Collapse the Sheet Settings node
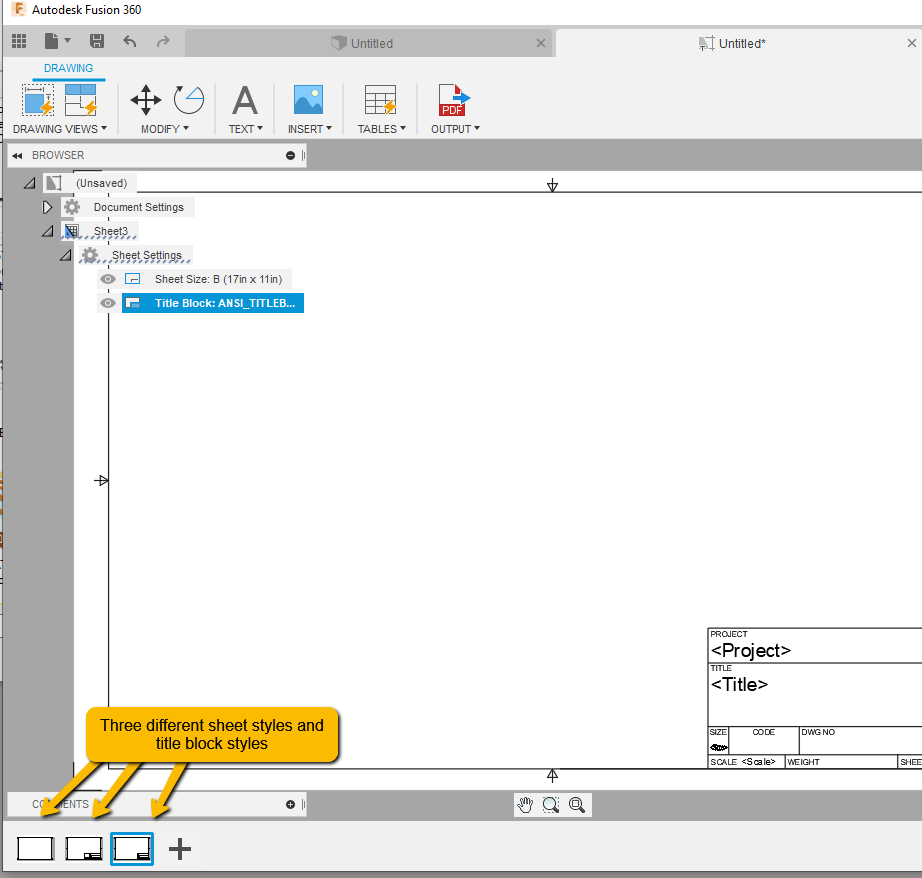Image resolution: width=922 pixels, height=878 pixels. [x=66, y=255]
